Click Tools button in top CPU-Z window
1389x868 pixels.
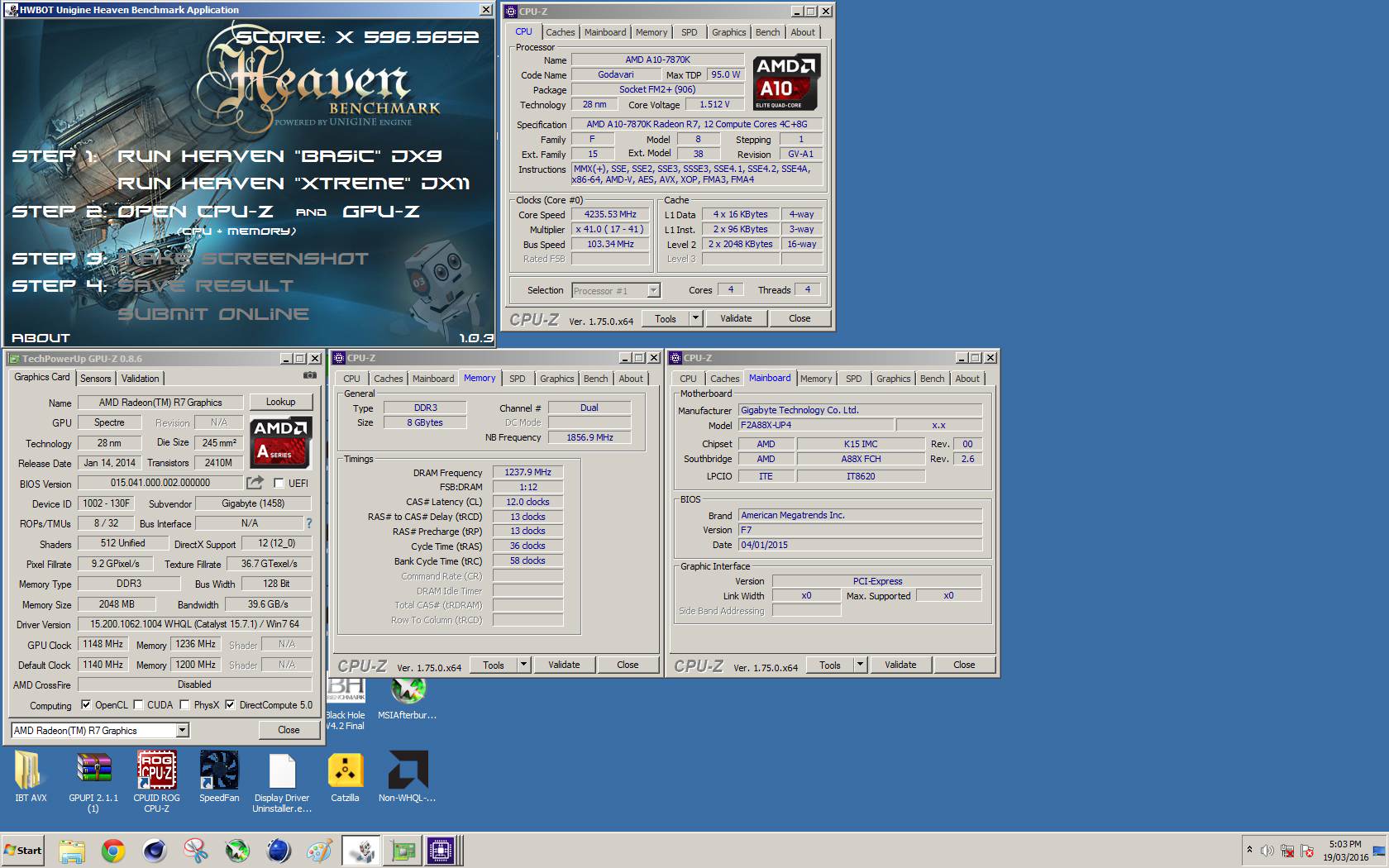666,318
